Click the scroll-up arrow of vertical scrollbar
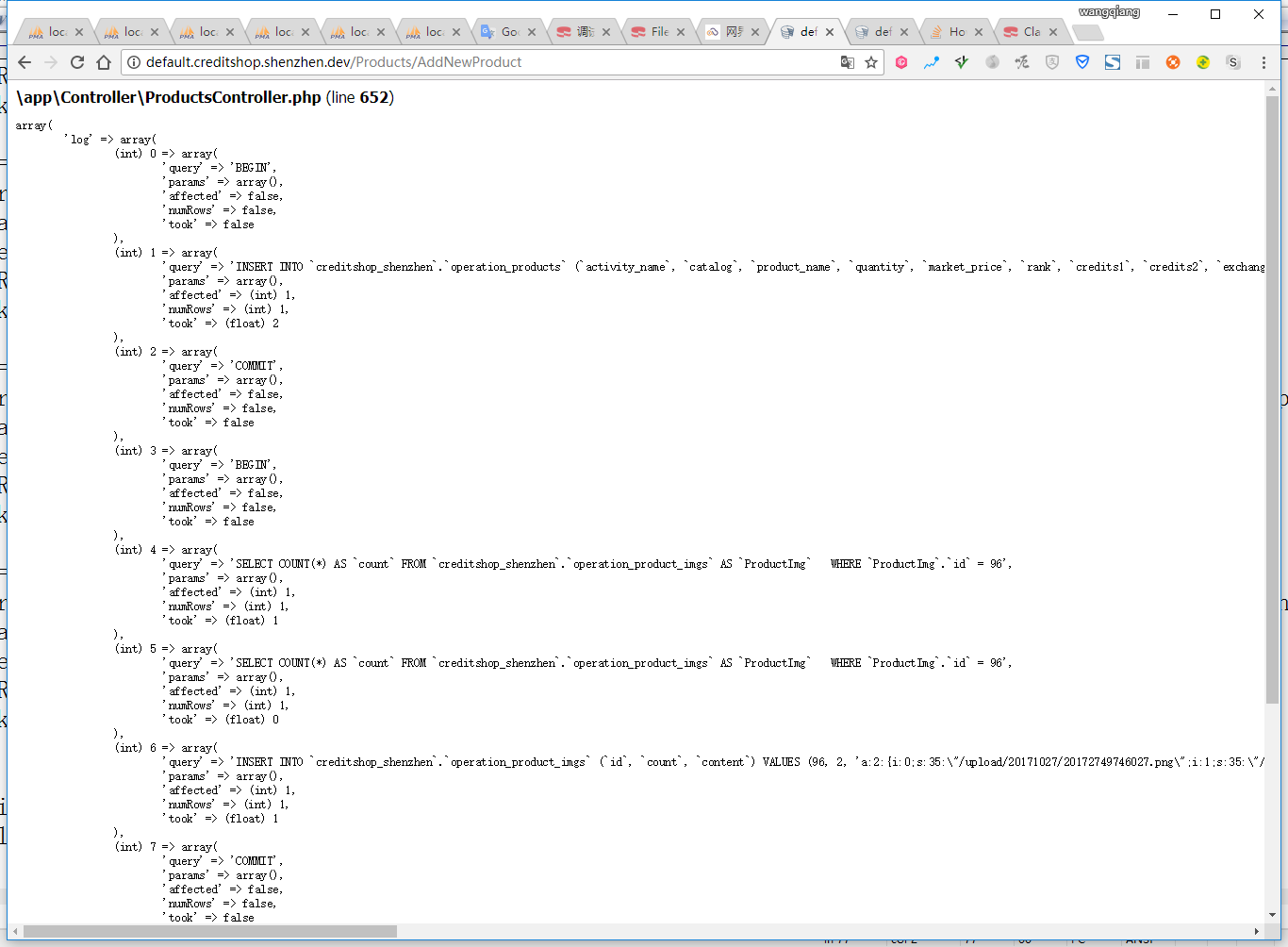 1273,89
